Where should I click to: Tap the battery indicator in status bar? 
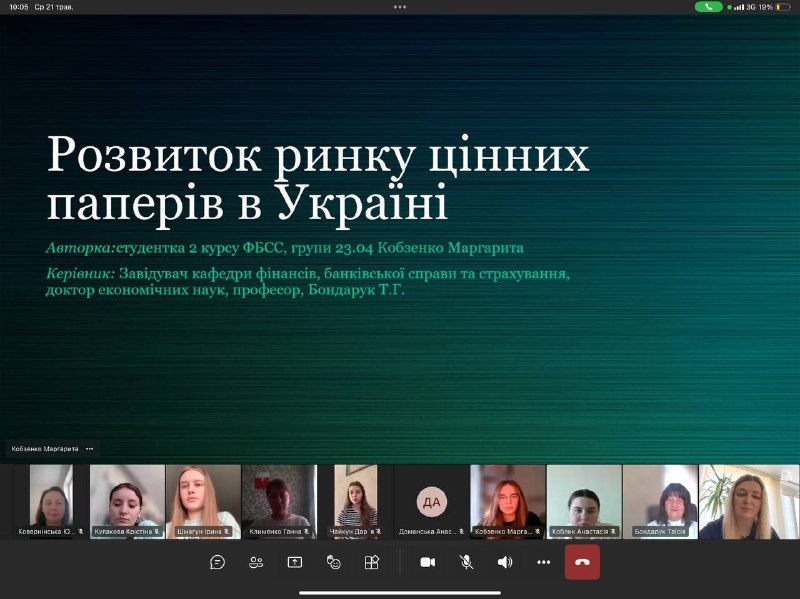(782, 7)
